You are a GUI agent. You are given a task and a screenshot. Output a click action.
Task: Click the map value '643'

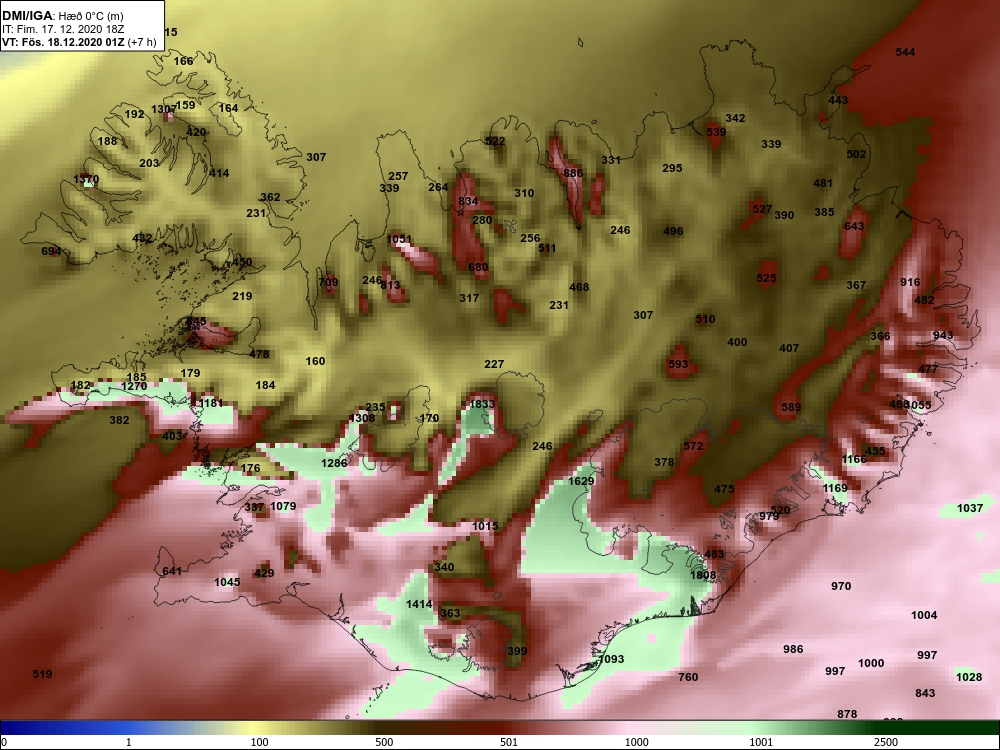[x=854, y=226]
